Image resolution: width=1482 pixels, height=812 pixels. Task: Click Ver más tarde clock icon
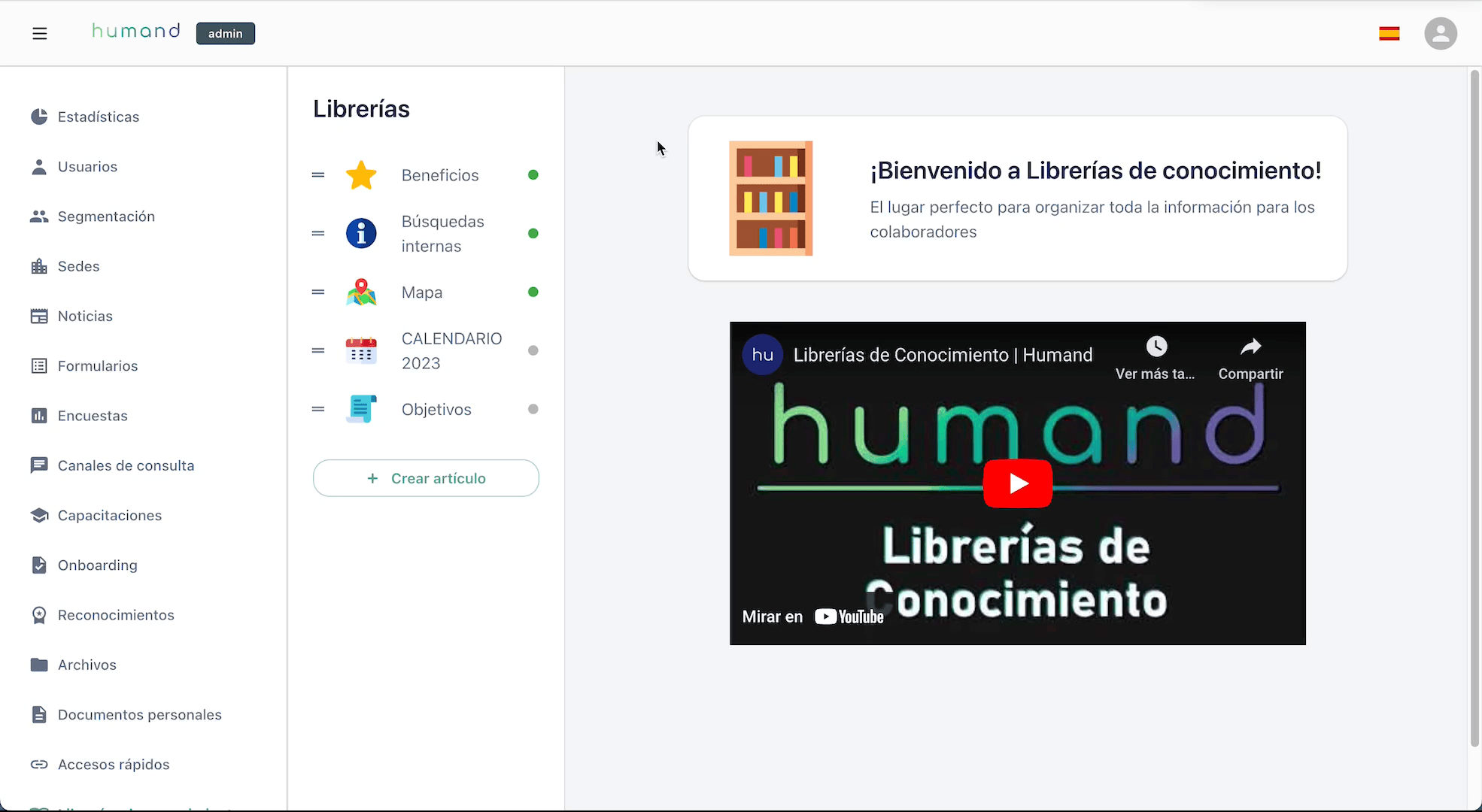[1156, 347]
